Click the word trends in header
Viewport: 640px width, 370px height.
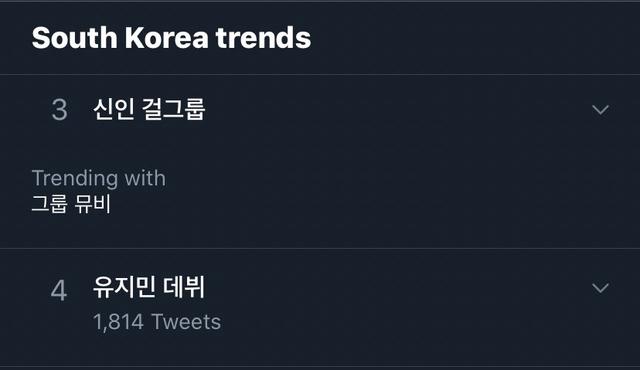[x=263, y=38]
